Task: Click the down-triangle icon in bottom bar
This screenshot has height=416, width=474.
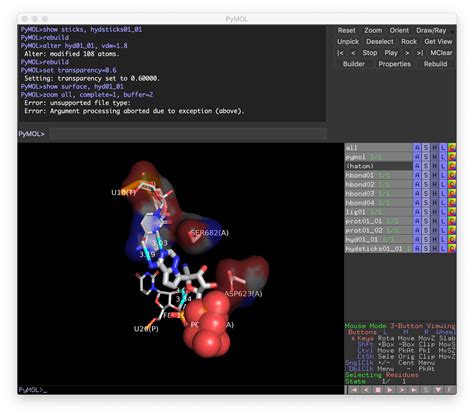Action: (x=438, y=390)
